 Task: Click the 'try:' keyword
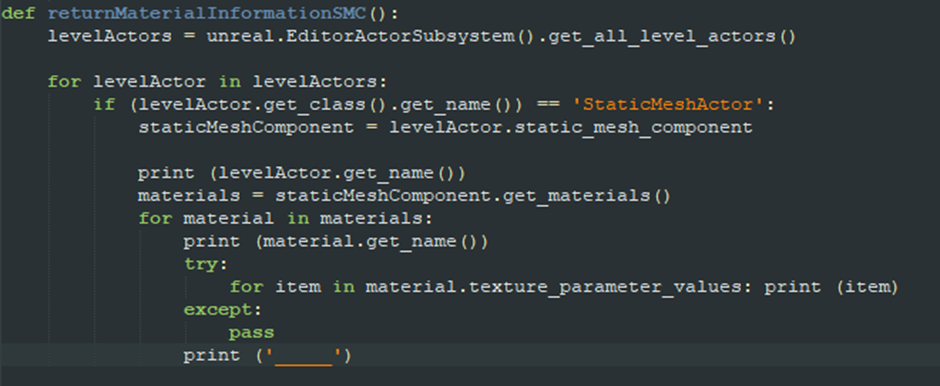206,264
